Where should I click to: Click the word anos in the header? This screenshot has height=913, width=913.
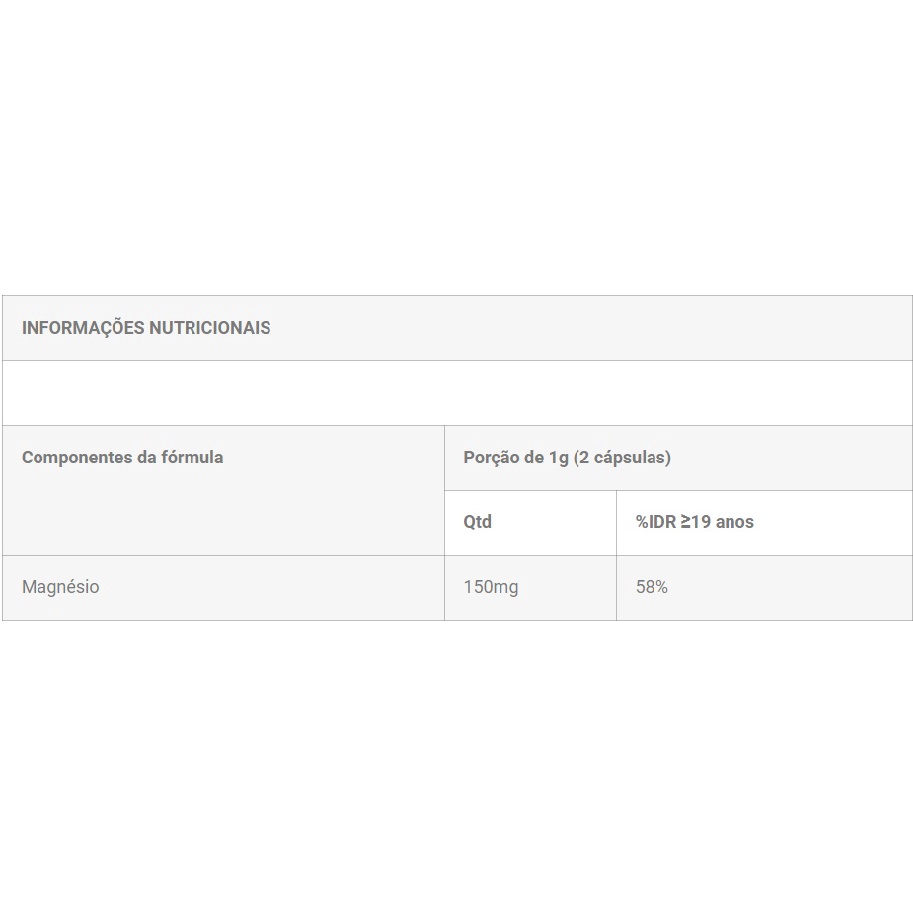point(735,522)
